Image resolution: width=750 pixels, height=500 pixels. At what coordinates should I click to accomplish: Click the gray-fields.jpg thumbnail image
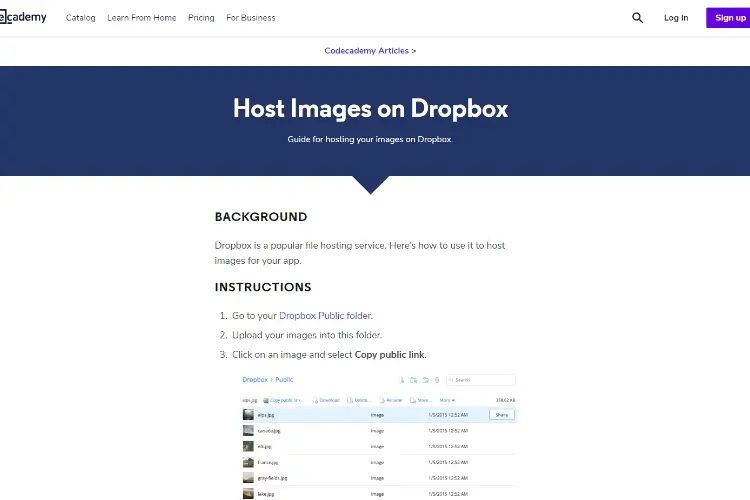click(x=248, y=478)
